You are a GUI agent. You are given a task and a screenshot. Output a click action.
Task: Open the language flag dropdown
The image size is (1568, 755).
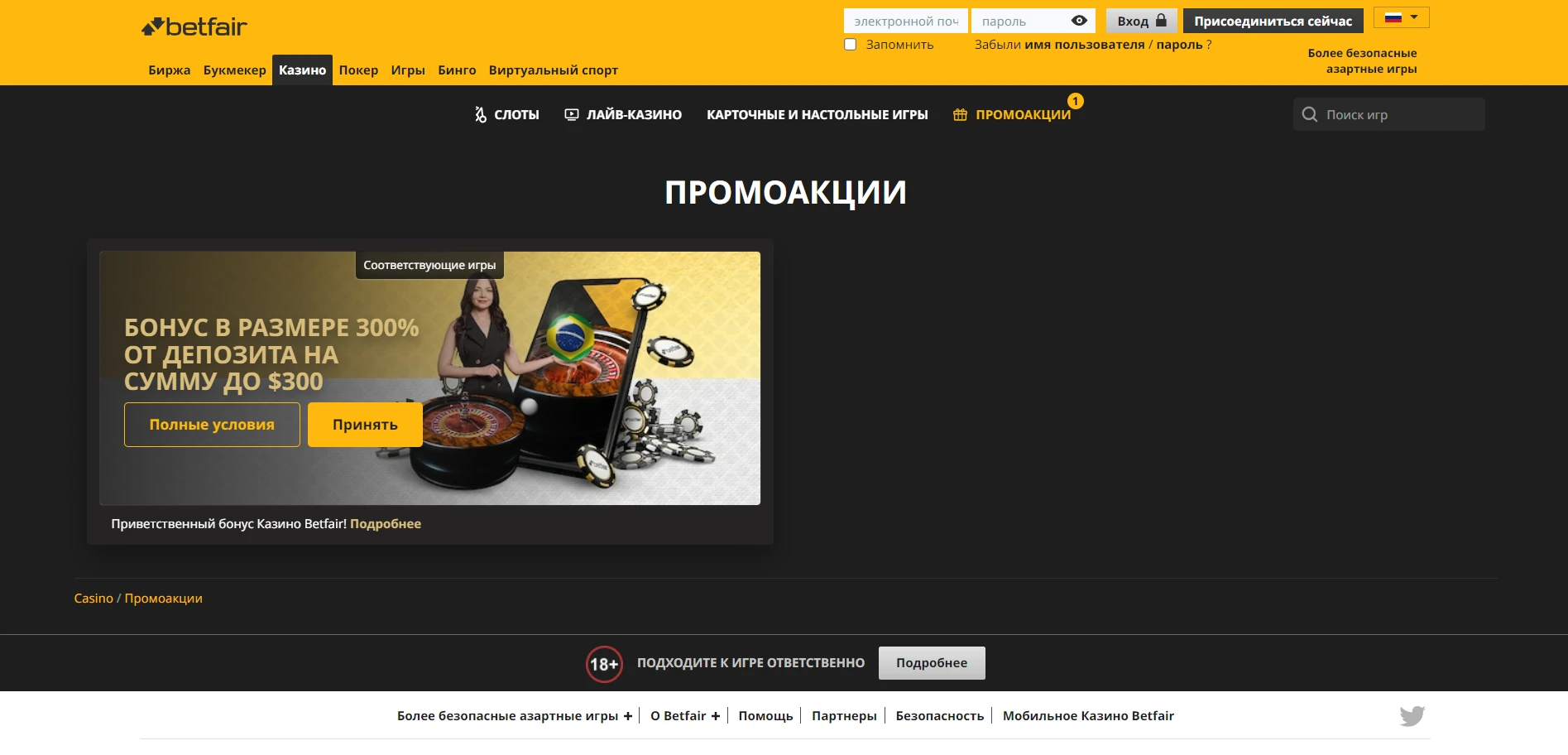1402,17
